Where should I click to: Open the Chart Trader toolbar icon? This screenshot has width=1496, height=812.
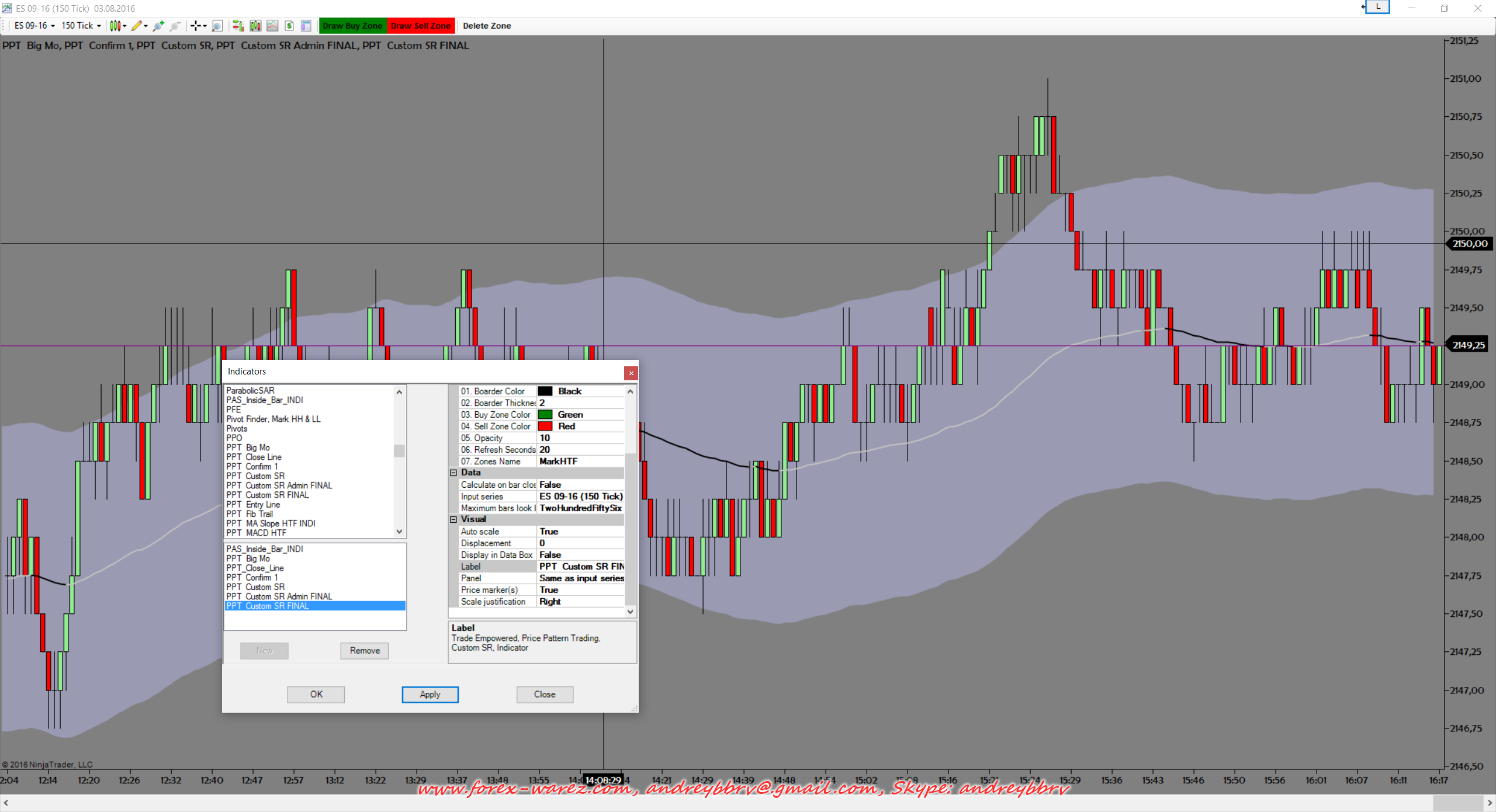(238, 26)
